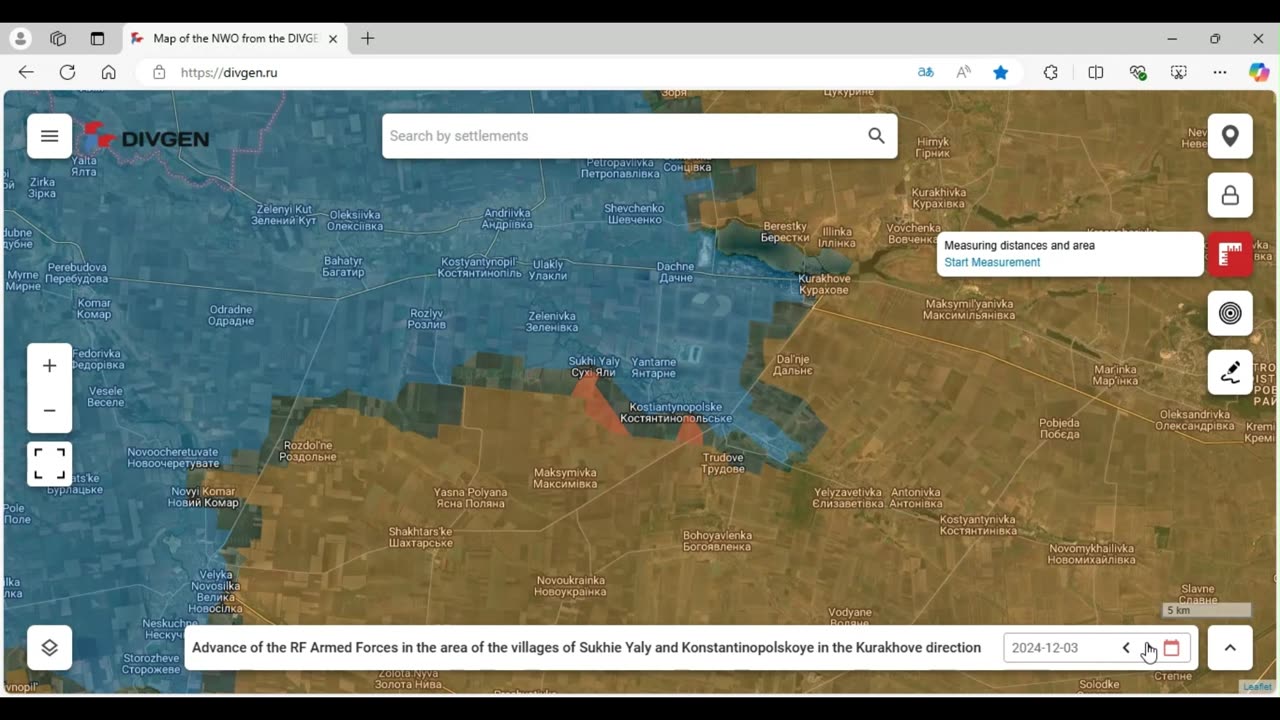Image resolution: width=1280 pixels, height=720 pixels.
Task: Click the browser translate icon
Action: coord(925,72)
